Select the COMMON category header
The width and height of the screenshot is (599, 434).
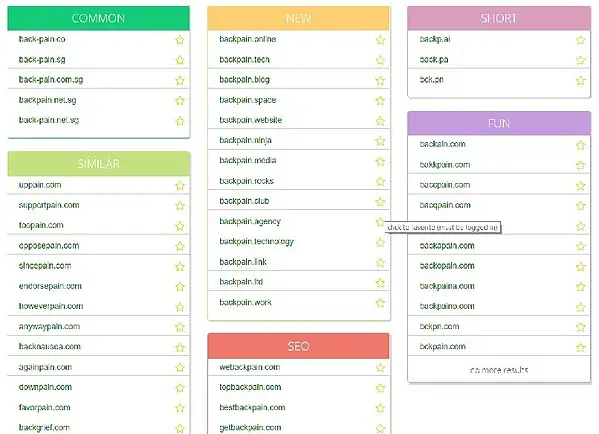point(99,18)
